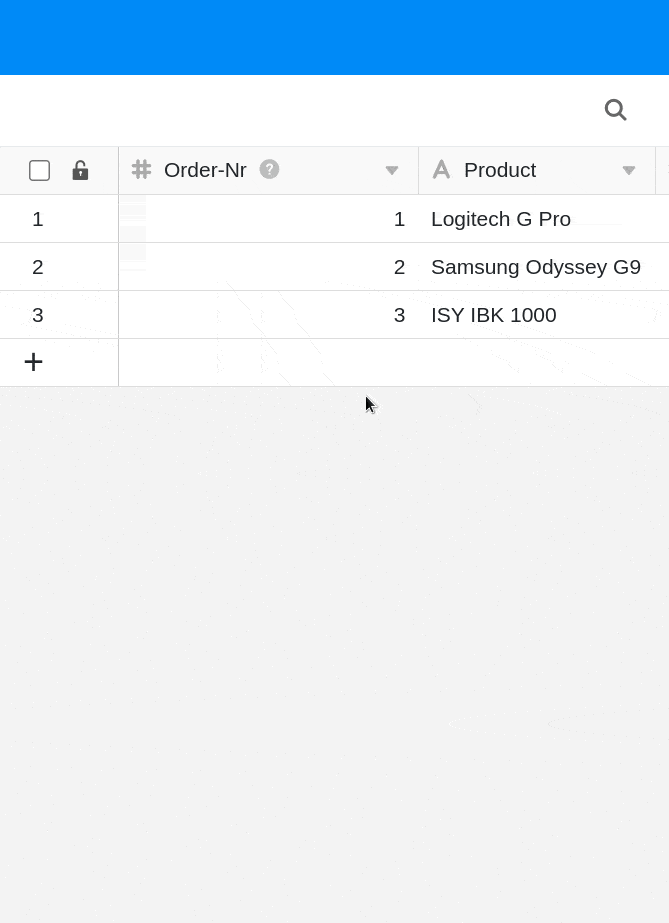The width and height of the screenshot is (669, 923).
Task: Select the Order-Nr column header label
Action: 205,170
